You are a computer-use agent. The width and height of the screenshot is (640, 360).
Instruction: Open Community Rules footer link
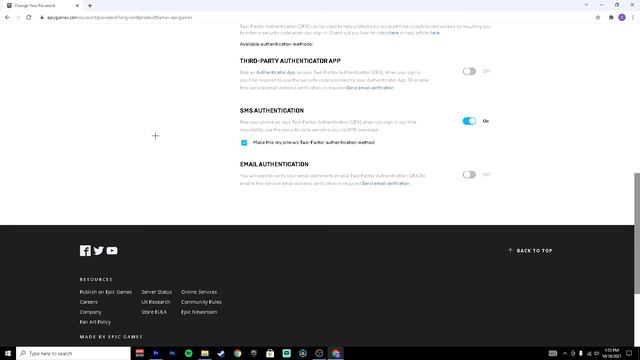(x=201, y=302)
